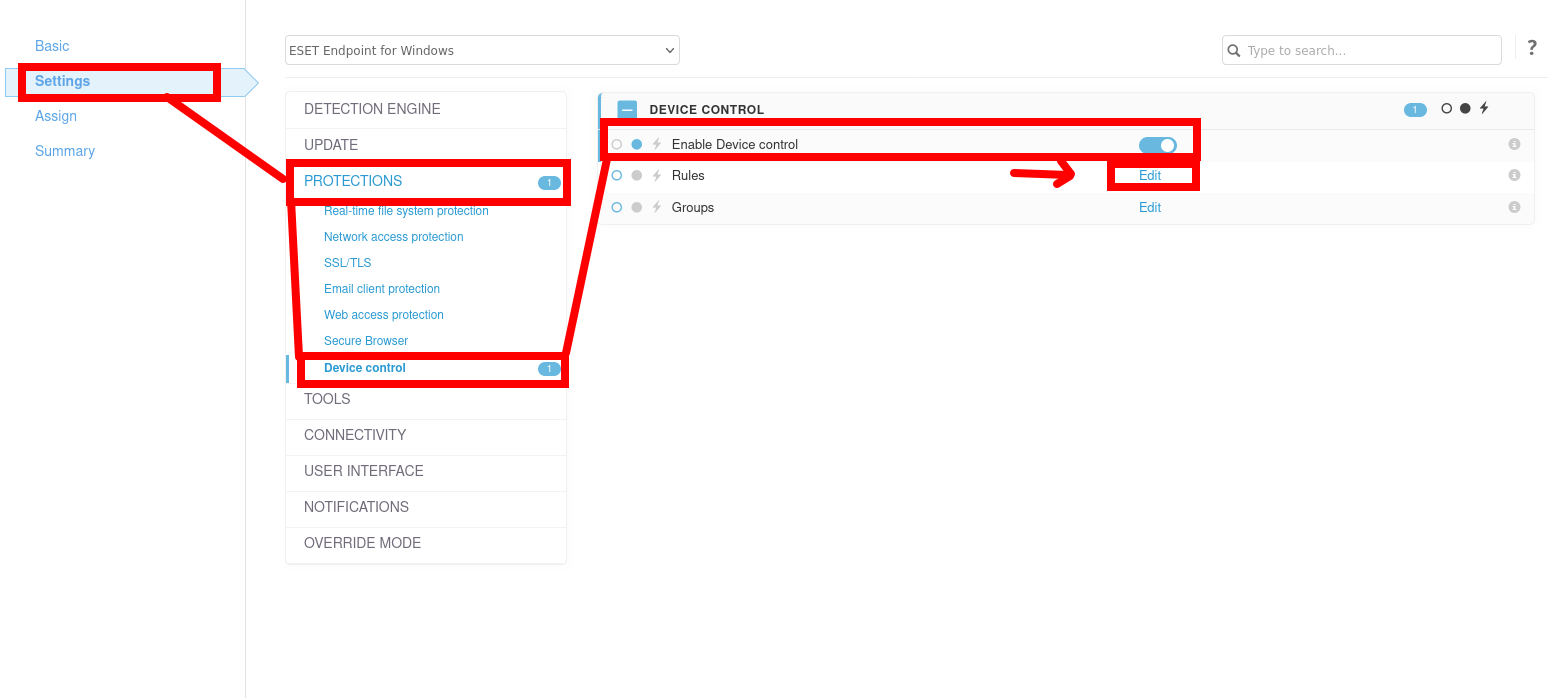Toggle the Enable Device control switch
This screenshot has height=698, width=1556.
(x=1157, y=145)
